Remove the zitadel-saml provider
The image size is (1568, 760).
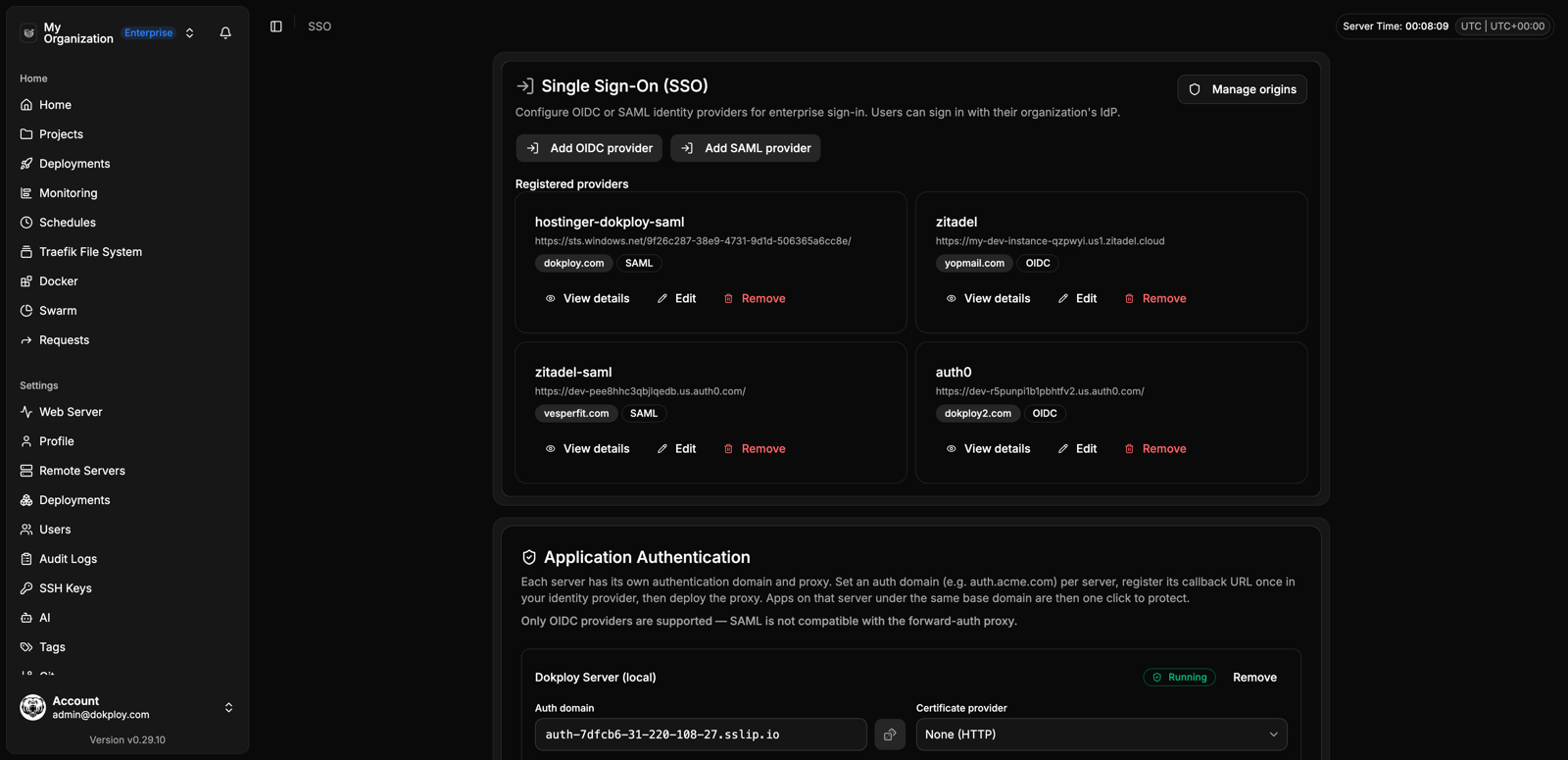tap(755, 448)
